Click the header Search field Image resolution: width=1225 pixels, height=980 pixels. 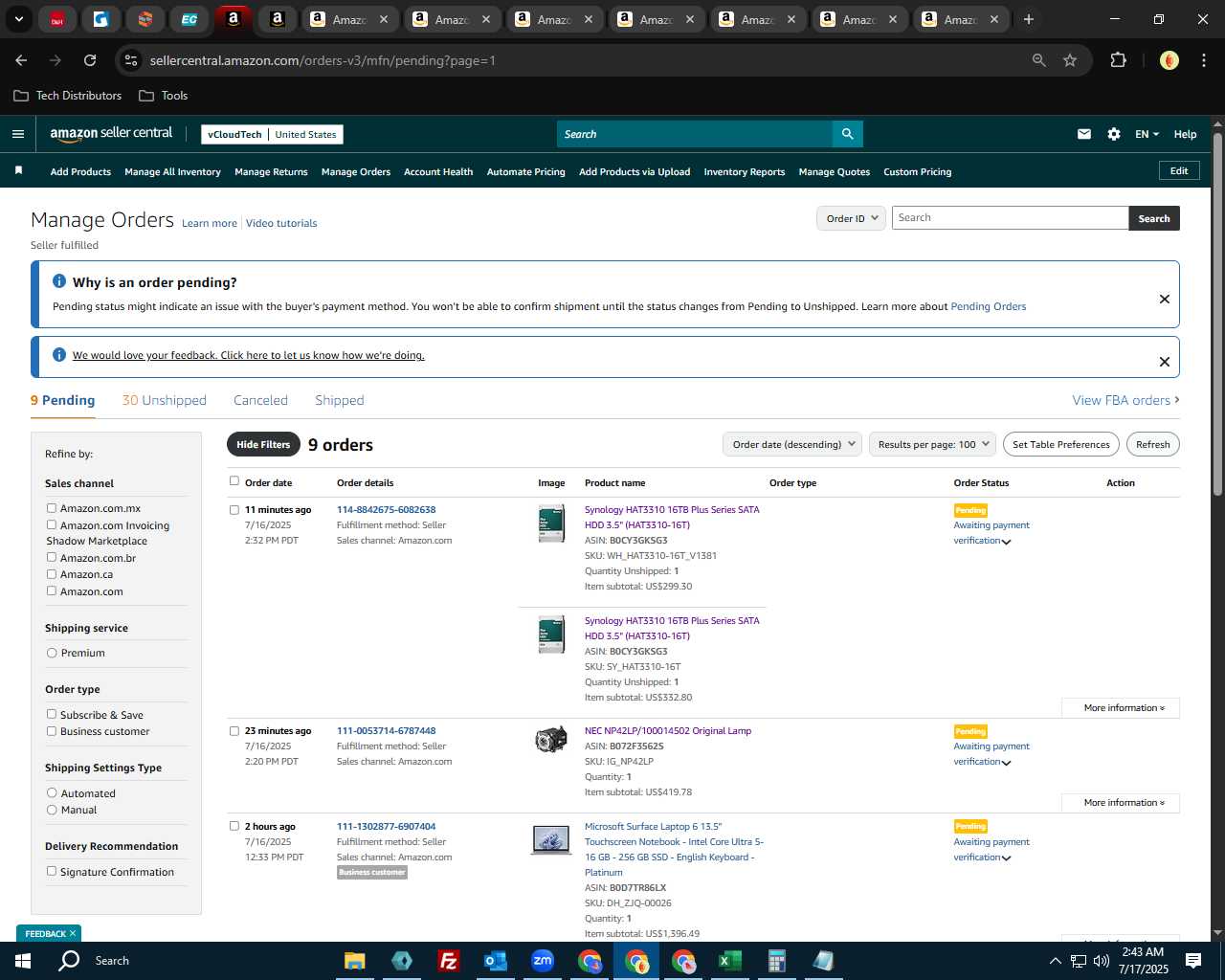click(x=694, y=134)
